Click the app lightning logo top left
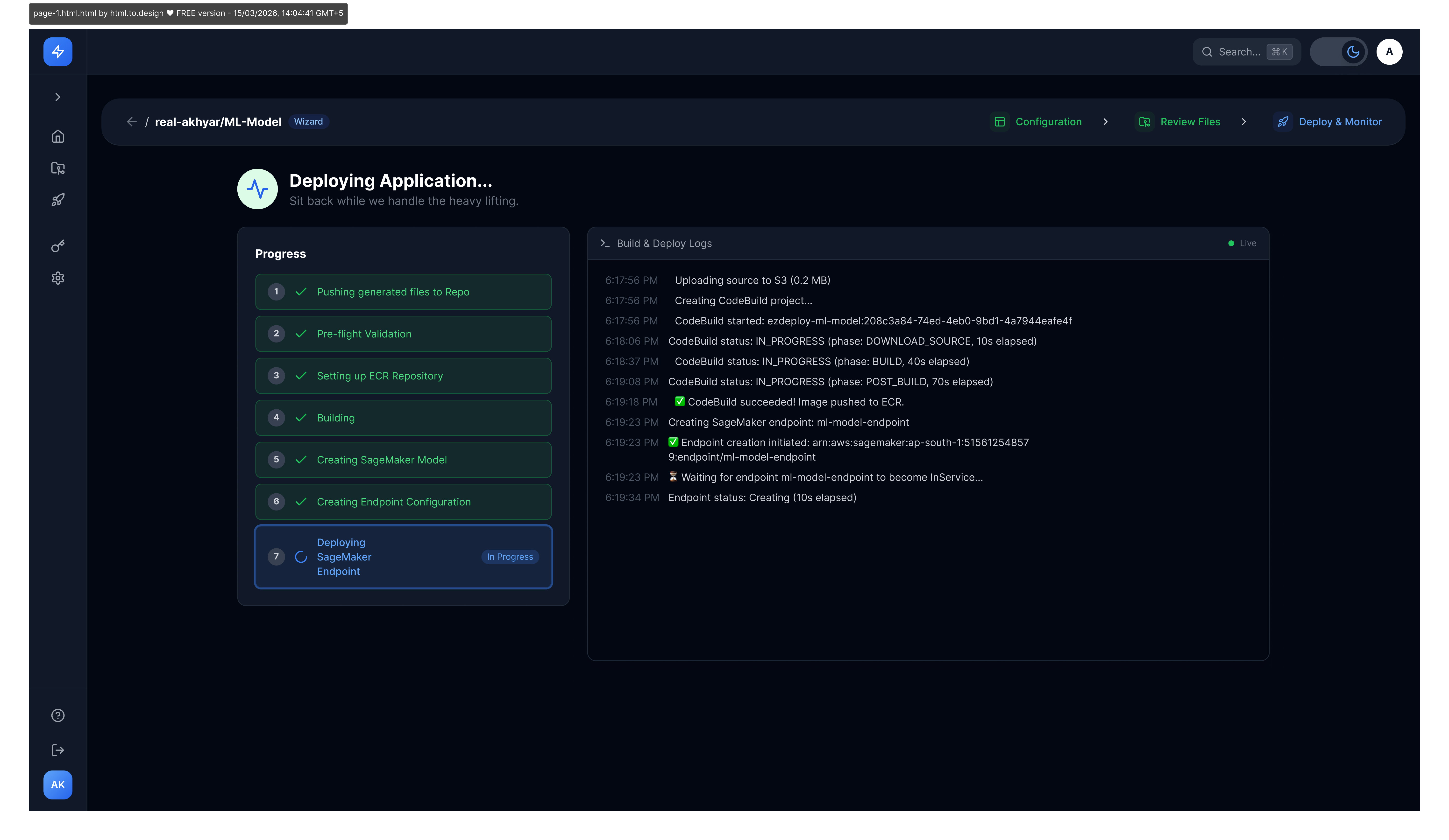1449x840 pixels. tap(57, 52)
